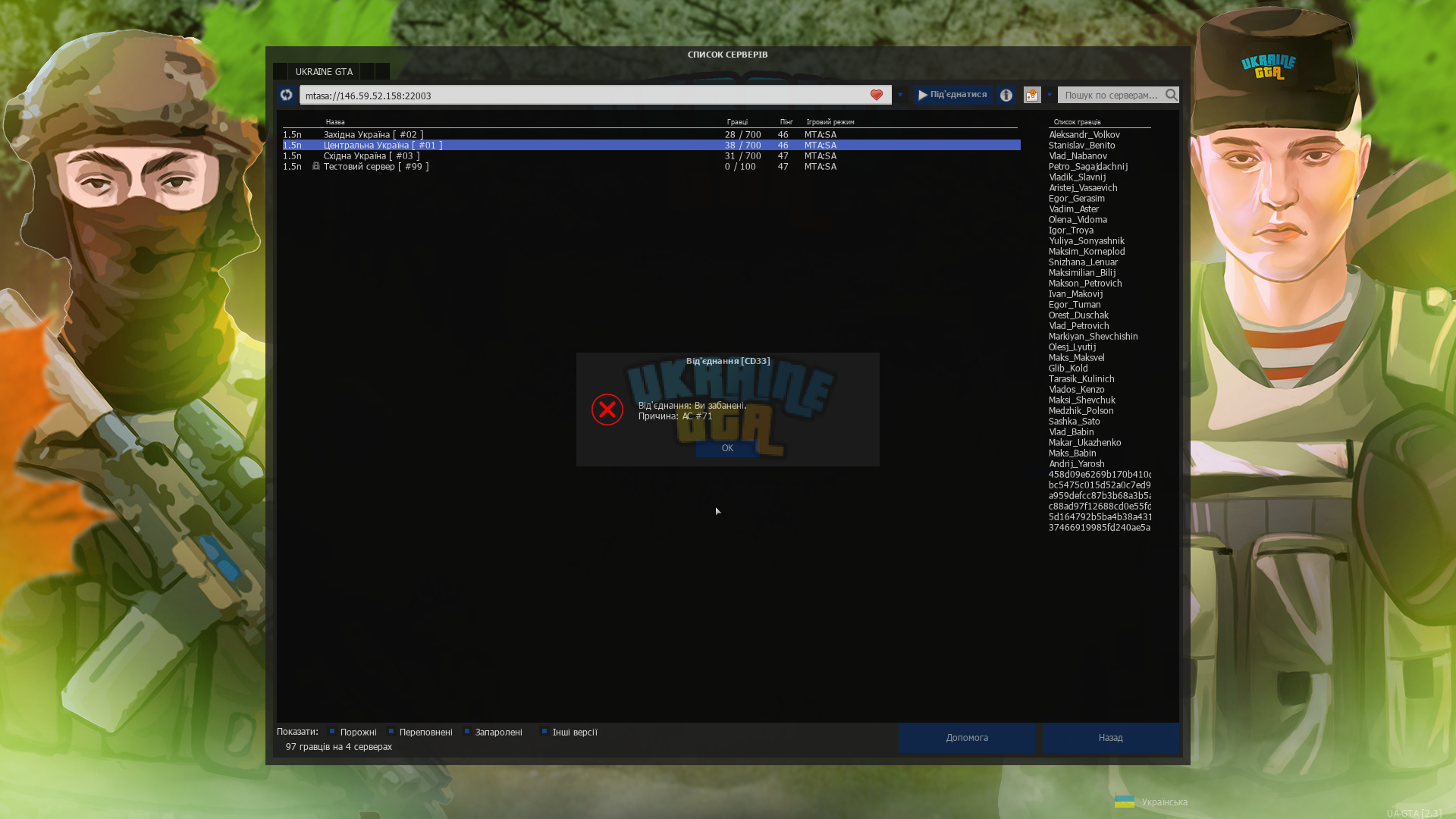This screenshot has width=1456, height=819.
Task: Click player Vlados_Kenzo in the list
Action: pos(1077,389)
